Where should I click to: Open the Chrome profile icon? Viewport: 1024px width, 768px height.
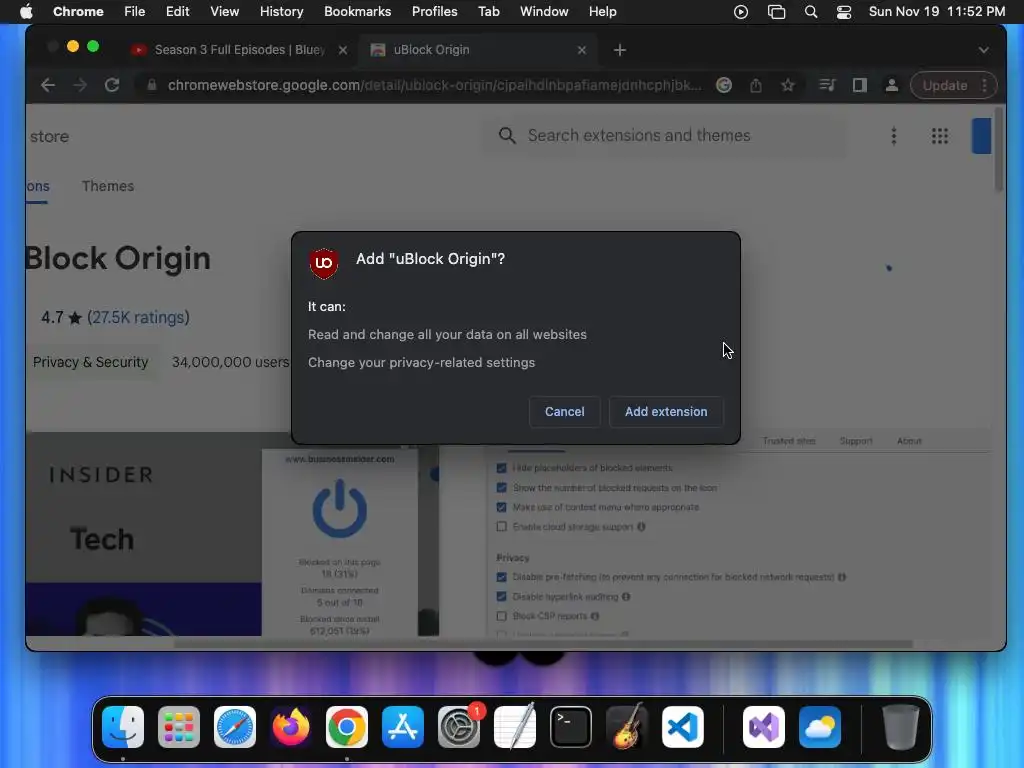click(891, 85)
